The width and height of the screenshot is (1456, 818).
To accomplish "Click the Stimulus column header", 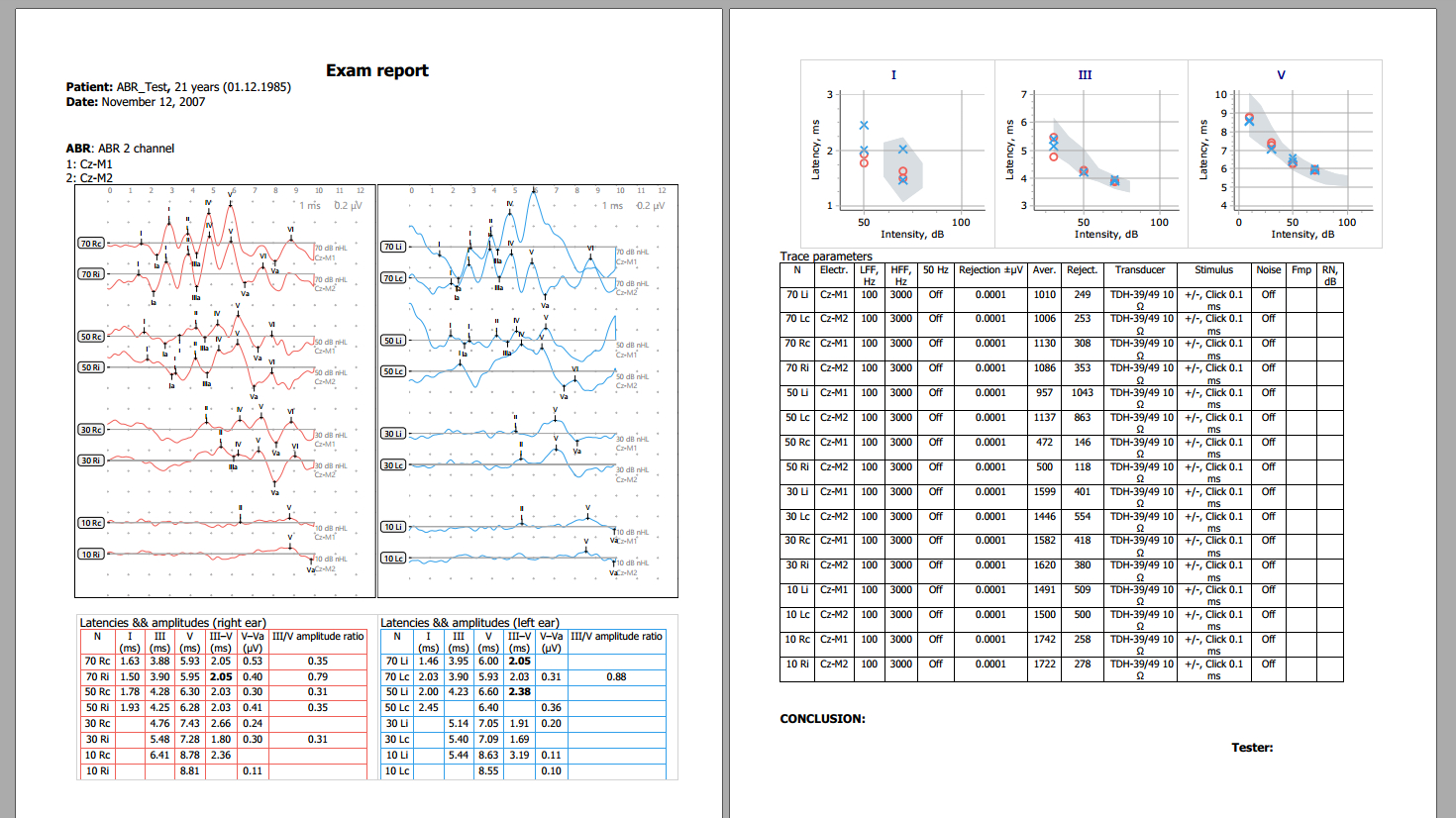I will (1213, 269).
